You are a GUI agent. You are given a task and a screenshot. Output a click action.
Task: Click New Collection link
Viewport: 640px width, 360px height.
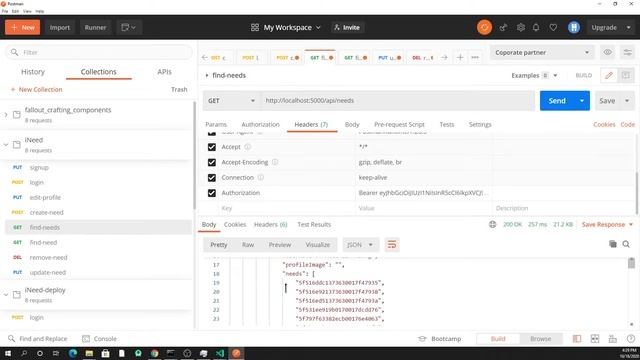[x=36, y=89]
